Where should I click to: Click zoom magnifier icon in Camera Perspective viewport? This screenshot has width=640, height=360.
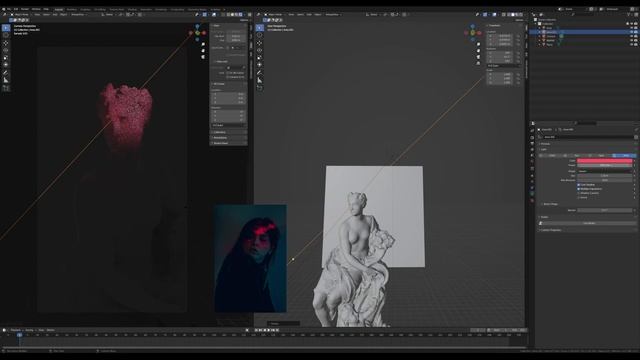pyautogui.click(x=203, y=44)
